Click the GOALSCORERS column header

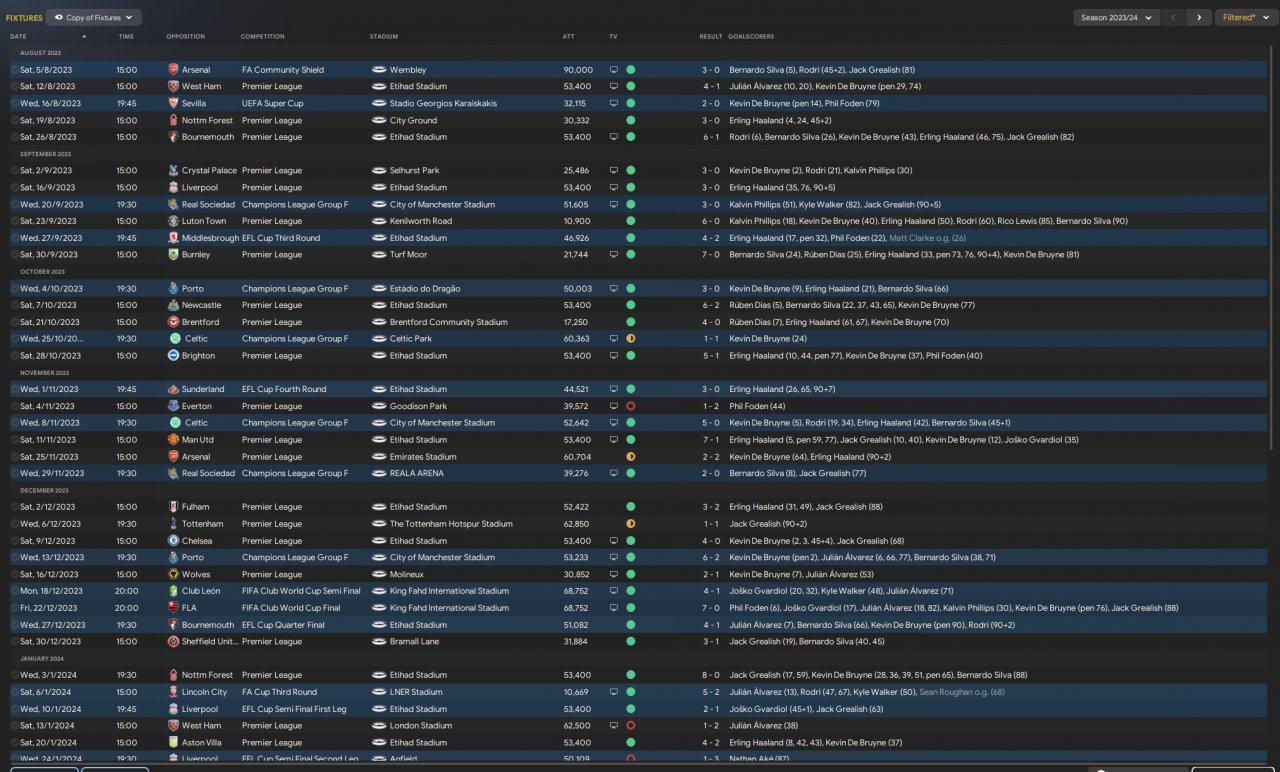(x=751, y=37)
